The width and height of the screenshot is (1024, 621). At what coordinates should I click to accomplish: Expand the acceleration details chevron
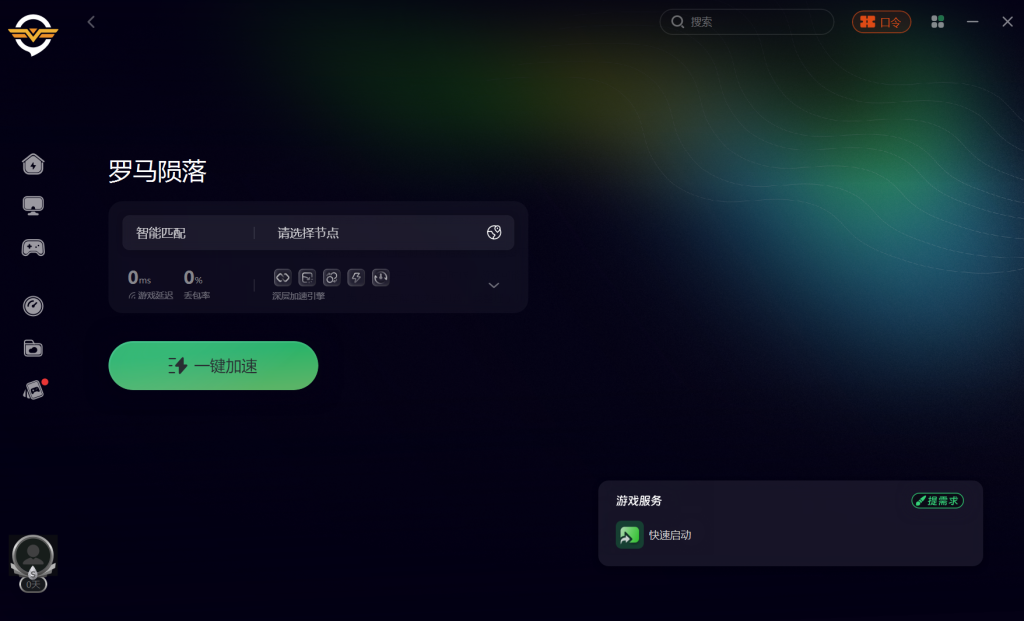click(x=494, y=285)
